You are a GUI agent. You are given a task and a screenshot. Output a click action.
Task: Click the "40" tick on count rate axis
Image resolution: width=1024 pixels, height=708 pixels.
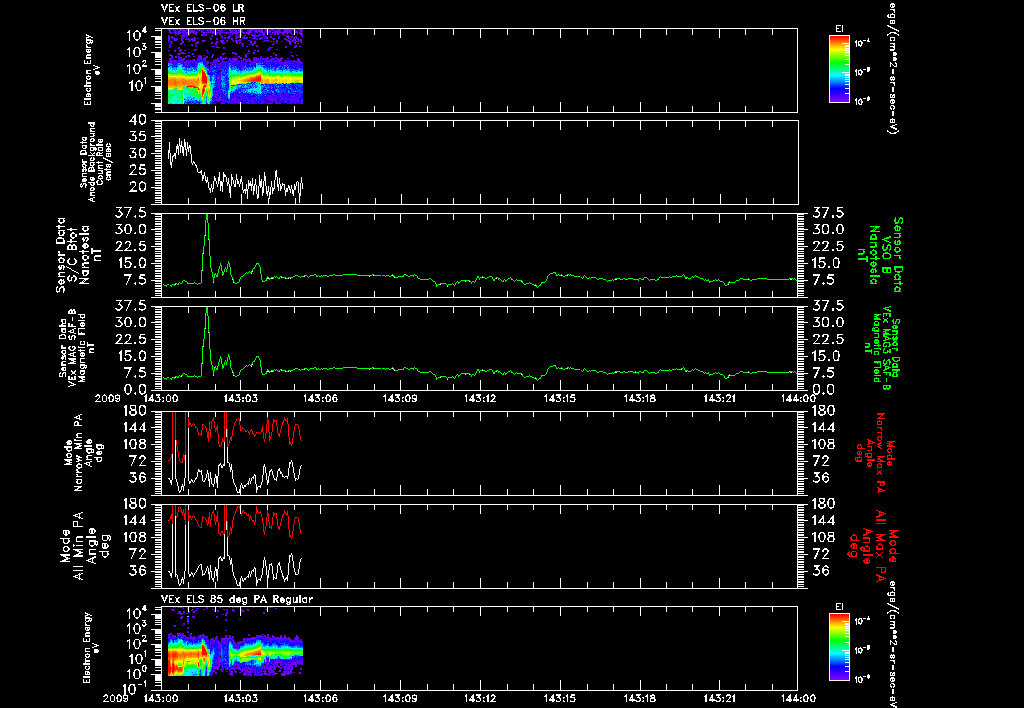click(x=138, y=120)
